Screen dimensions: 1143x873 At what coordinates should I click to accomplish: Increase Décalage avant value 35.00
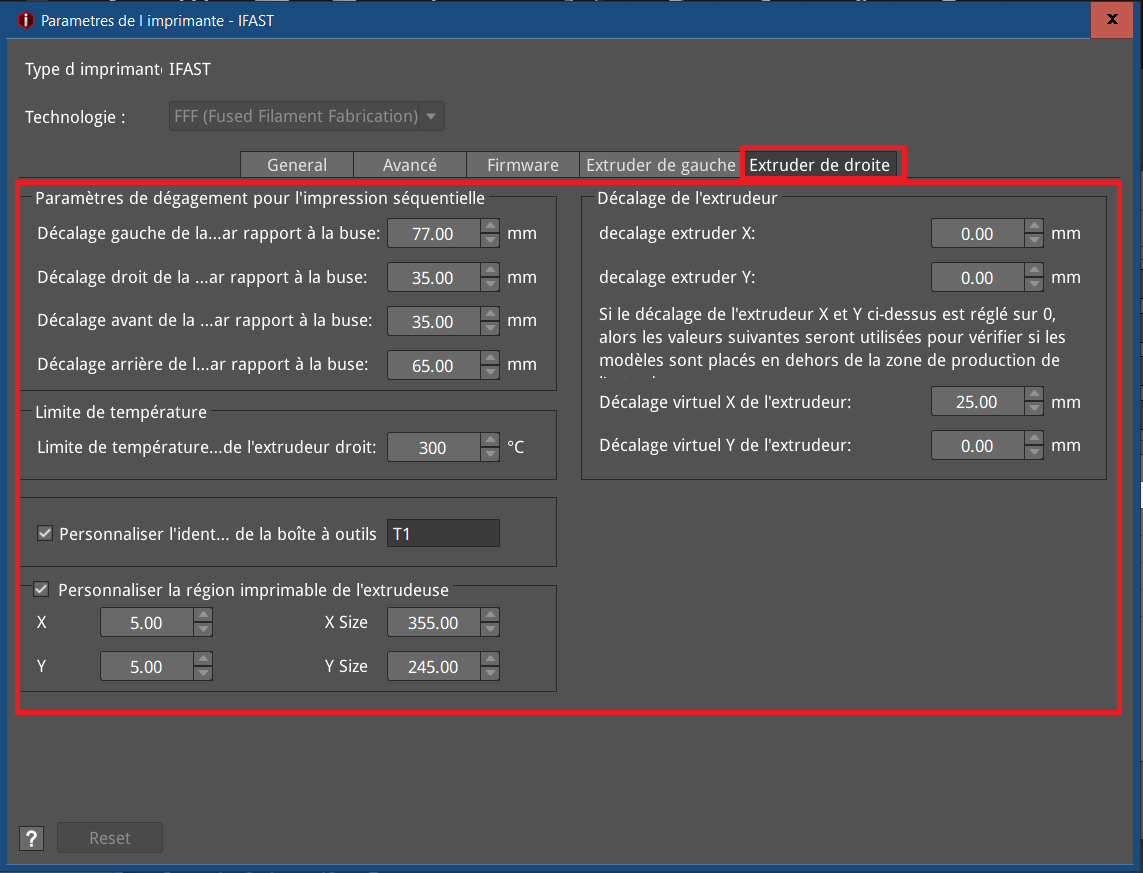(x=491, y=314)
